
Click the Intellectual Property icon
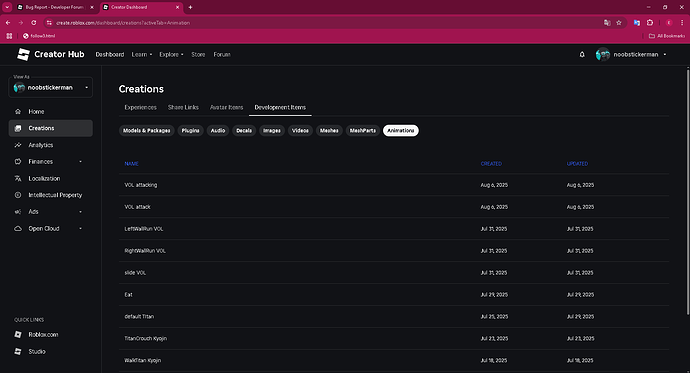pos(18,195)
